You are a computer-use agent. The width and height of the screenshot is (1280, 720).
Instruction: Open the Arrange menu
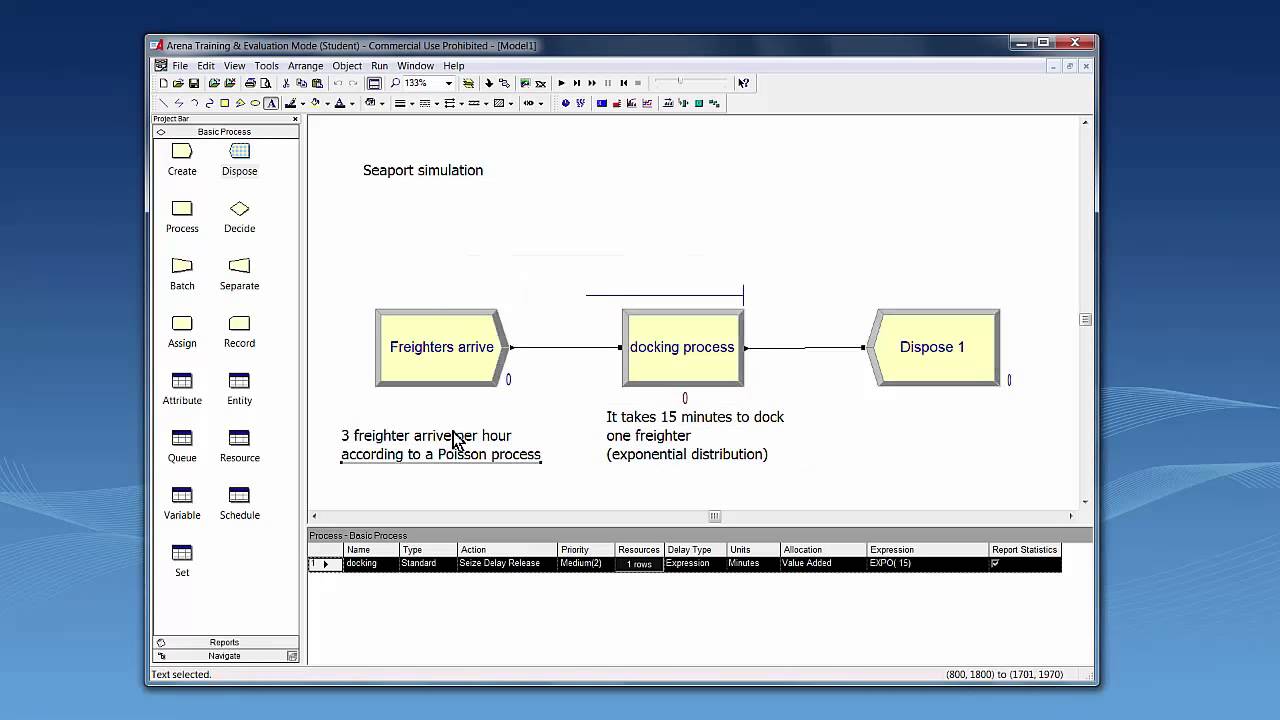click(x=306, y=66)
